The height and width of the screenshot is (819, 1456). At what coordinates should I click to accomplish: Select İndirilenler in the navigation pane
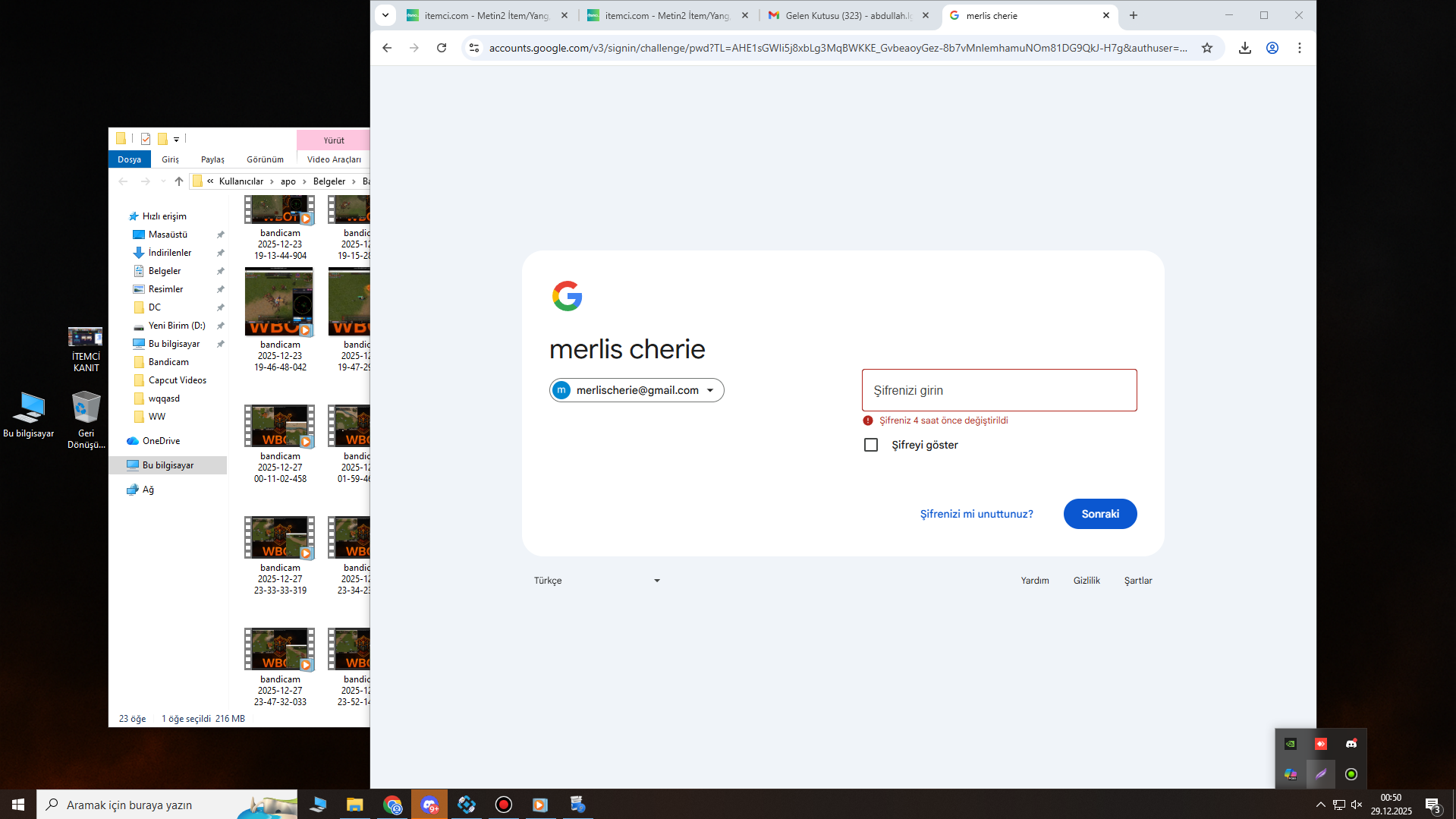coord(170,253)
